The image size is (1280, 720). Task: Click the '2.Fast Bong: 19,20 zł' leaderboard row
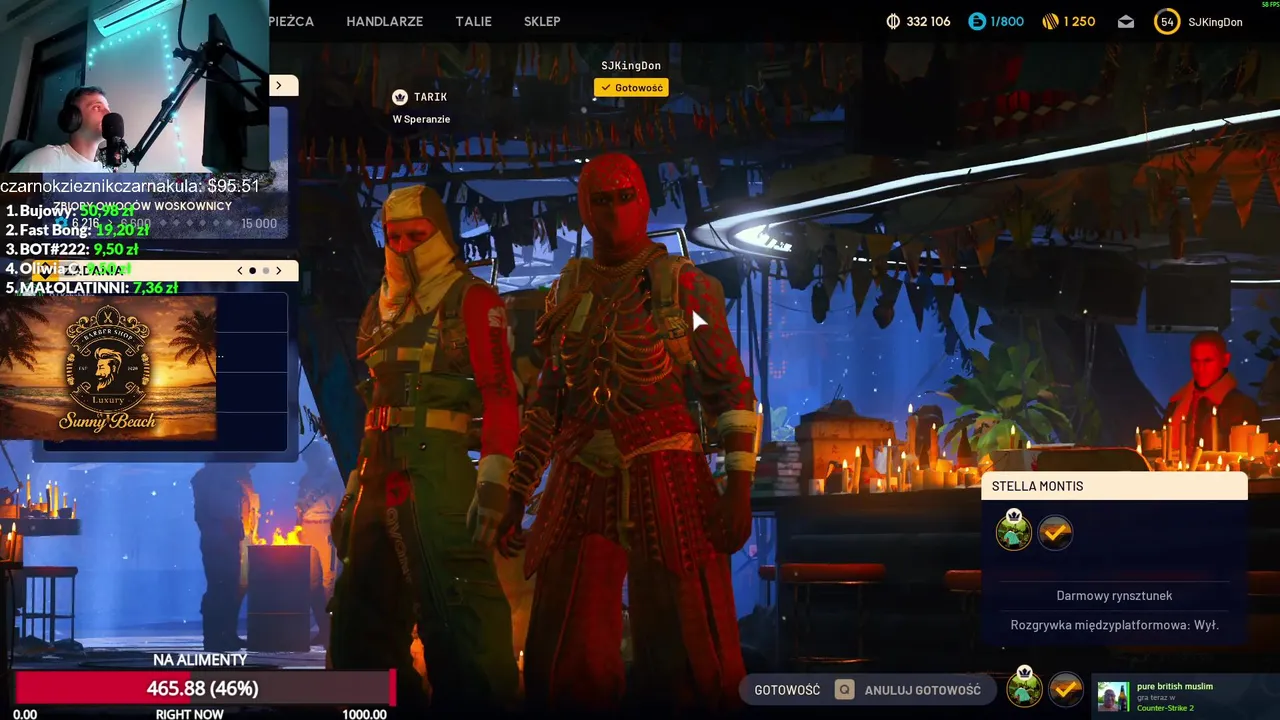(x=77, y=230)
